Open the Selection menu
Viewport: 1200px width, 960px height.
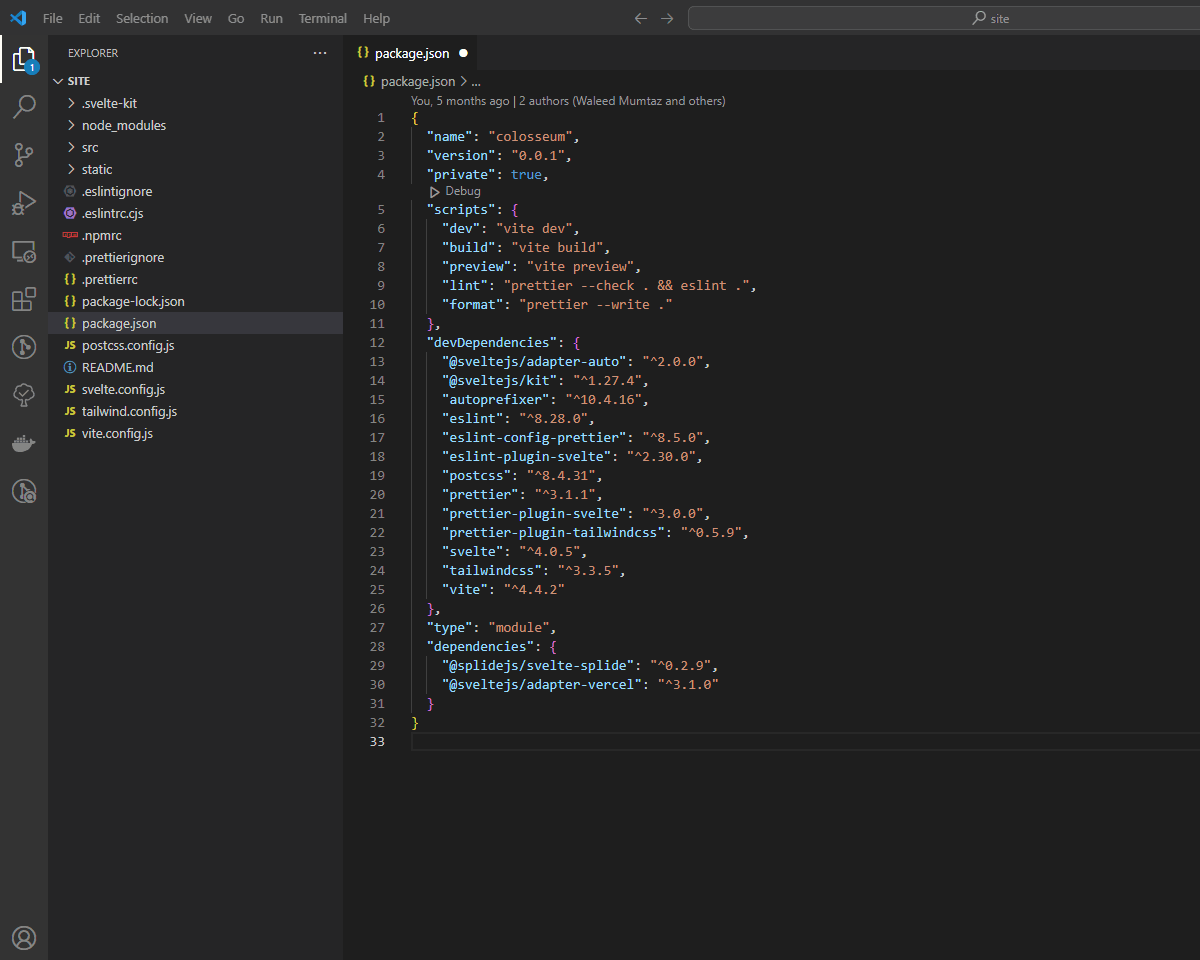pos(142,18)
